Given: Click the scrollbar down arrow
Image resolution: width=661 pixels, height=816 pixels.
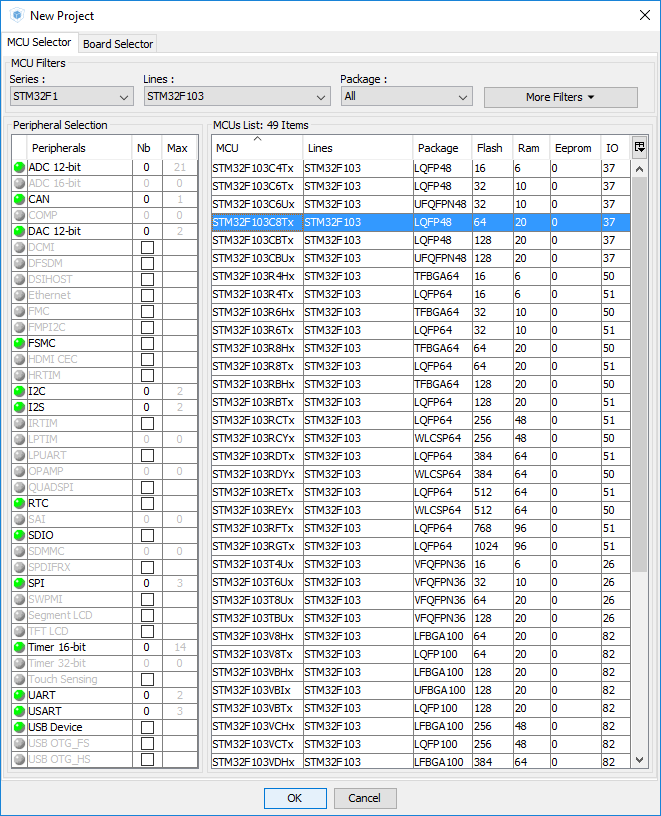Looking at the screenshot, I should [x=640, y=760].
